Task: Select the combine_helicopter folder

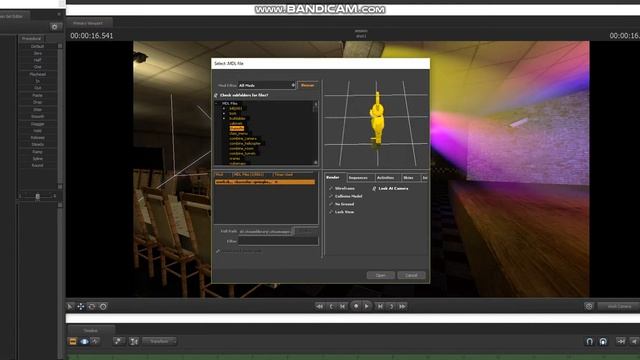Action: click(245, 144)
